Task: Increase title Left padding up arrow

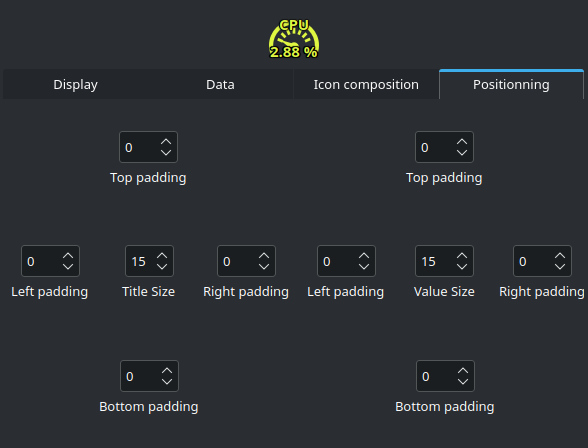Action: [68, 256]
